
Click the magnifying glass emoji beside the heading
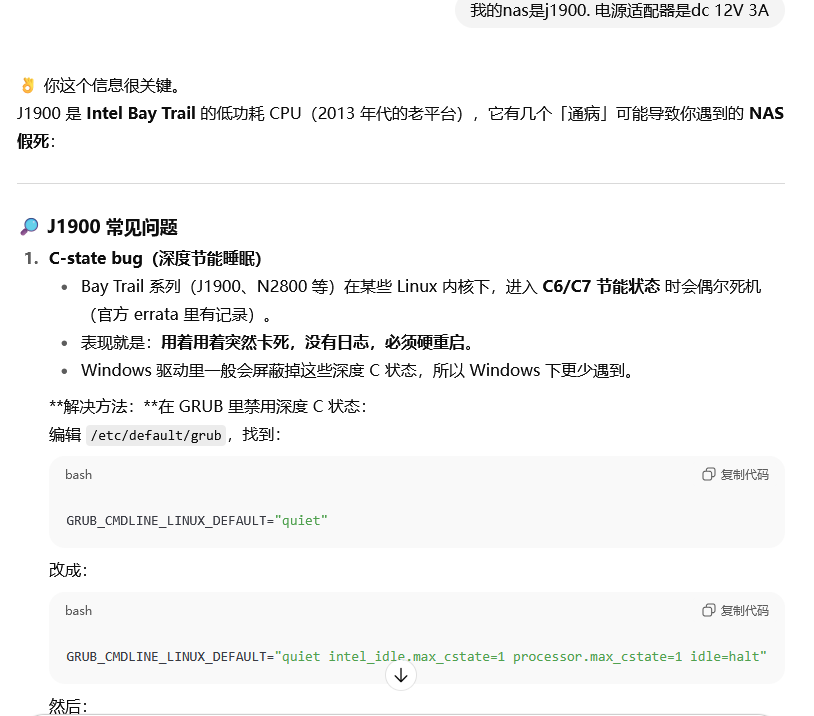29,227
